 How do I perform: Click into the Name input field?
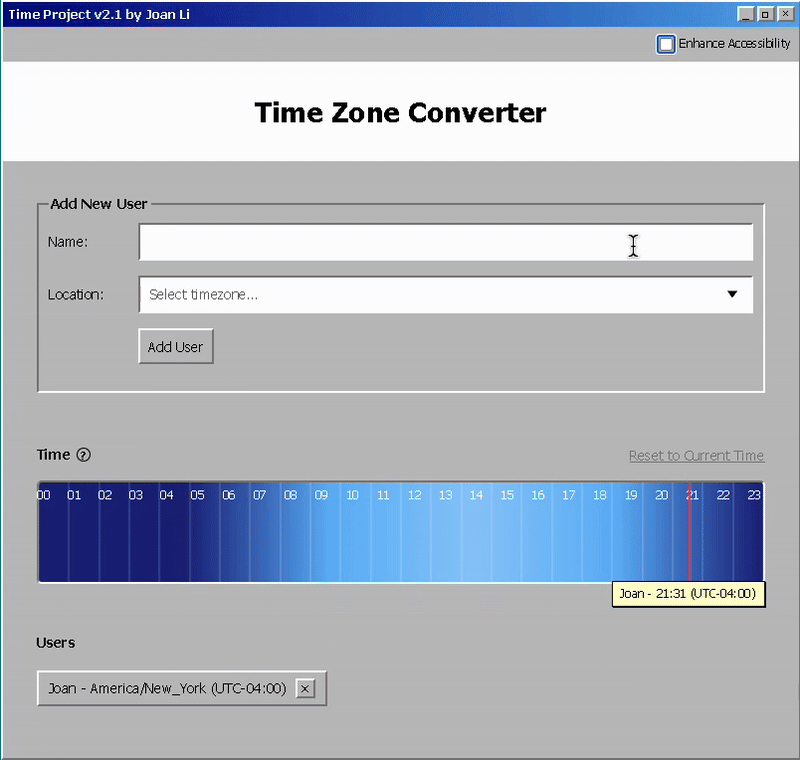point(445,242)
